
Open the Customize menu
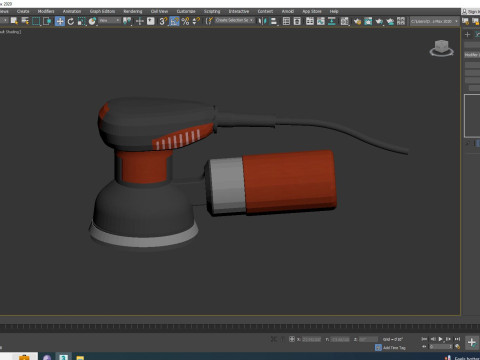(x=186, y=11)
